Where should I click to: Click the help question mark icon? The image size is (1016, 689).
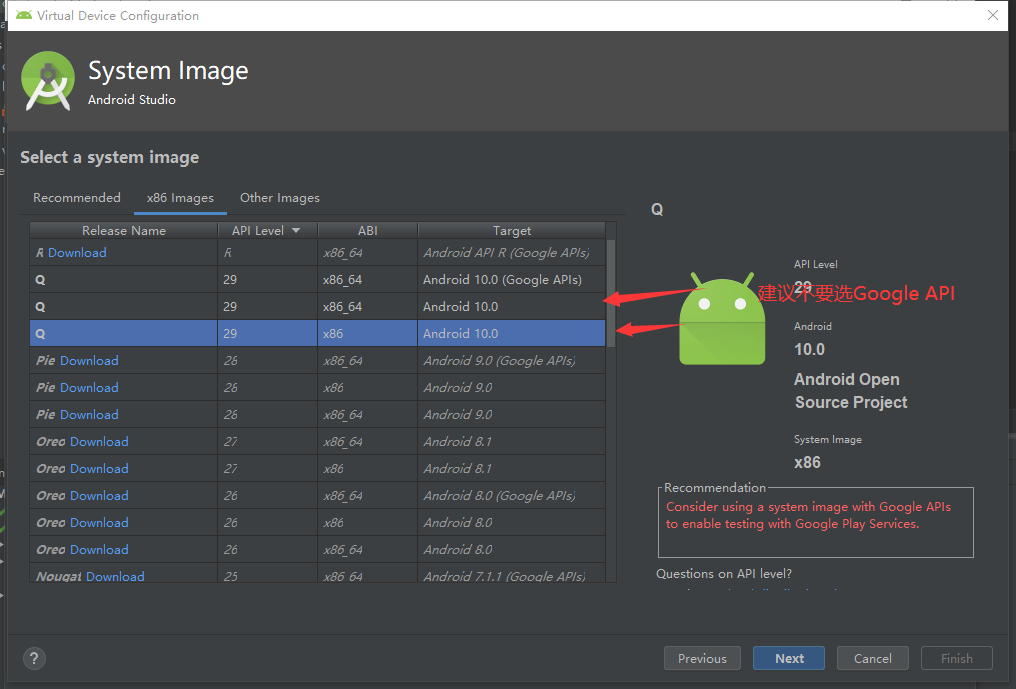tap(34, 659)
